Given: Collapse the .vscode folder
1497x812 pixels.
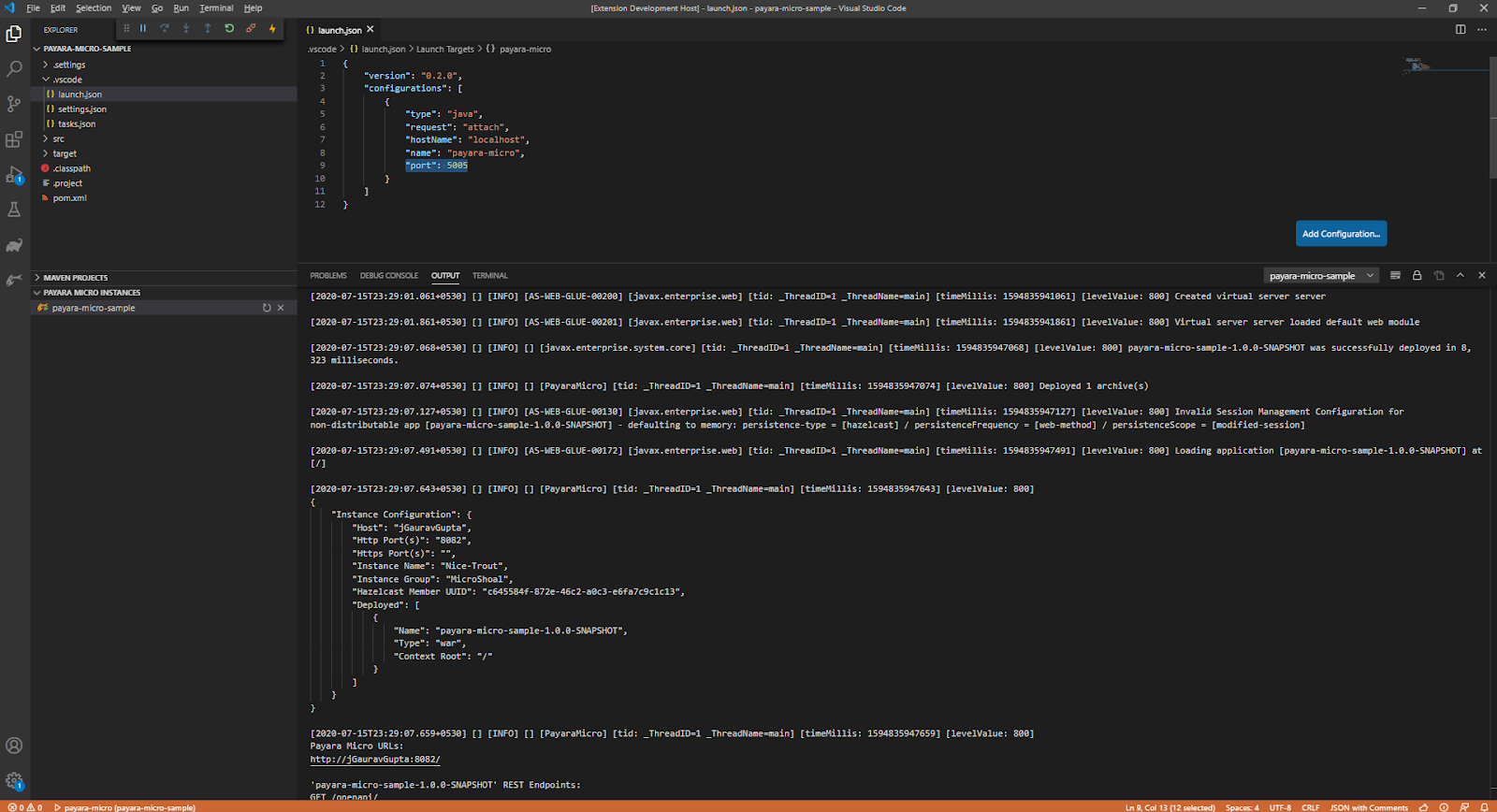Looking at the screenshot, I should pos(67,80).
